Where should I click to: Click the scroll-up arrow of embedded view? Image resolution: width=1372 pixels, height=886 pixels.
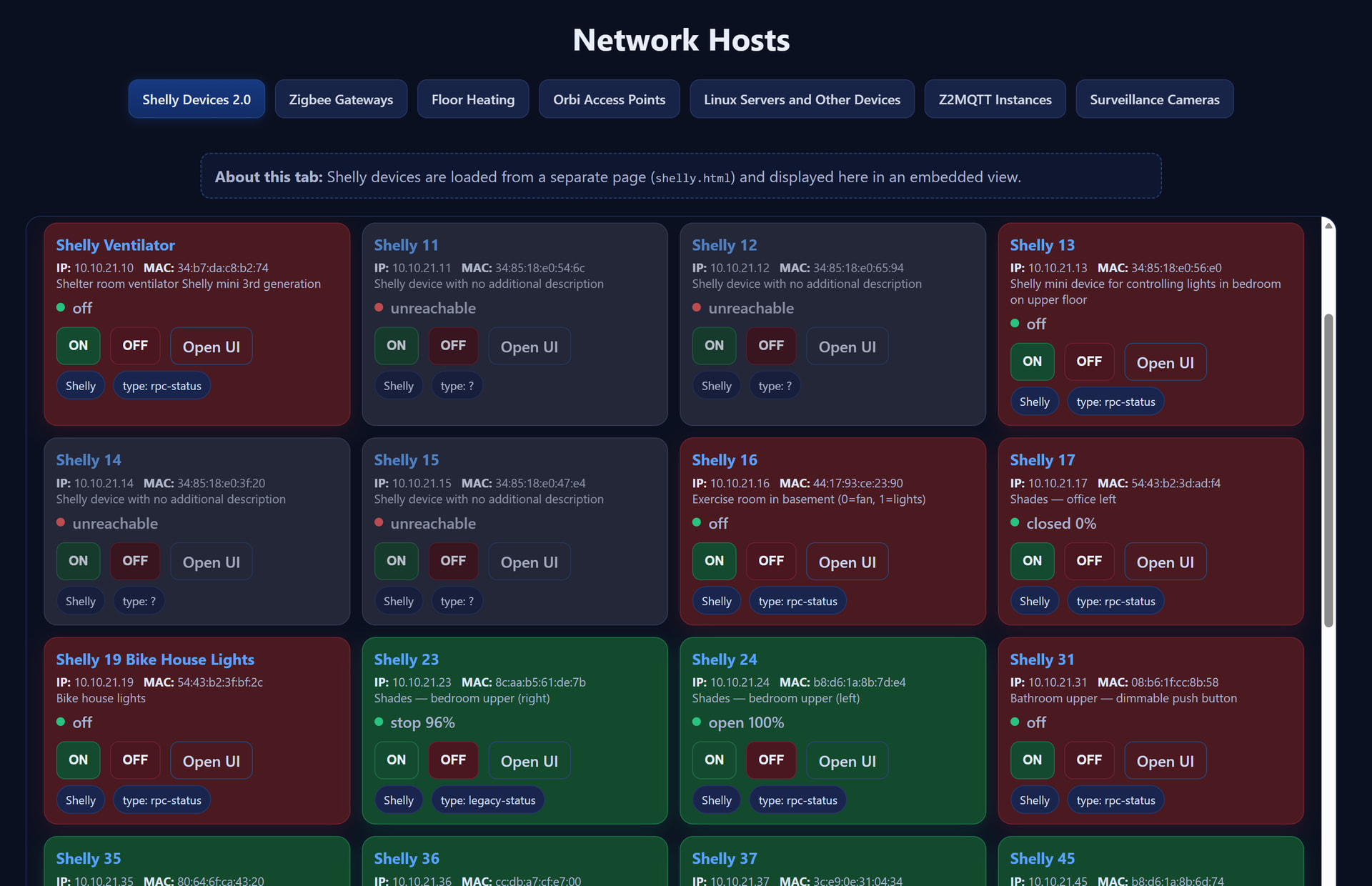pyautogui.click(x=1328, y=226)
